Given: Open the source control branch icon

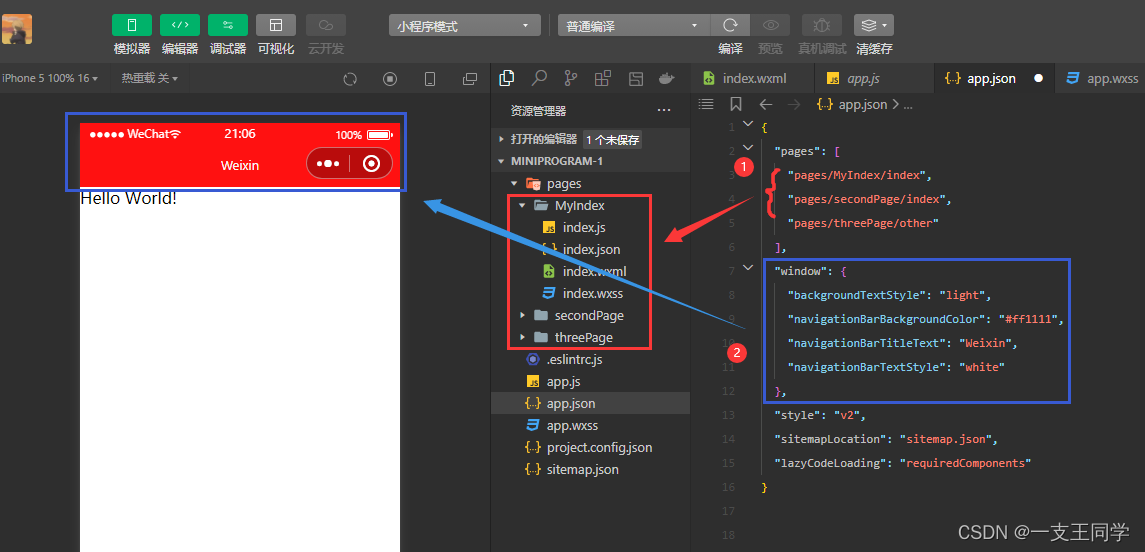Looking at the screenshot, I should pyautogui.click(x=570, y=77).
